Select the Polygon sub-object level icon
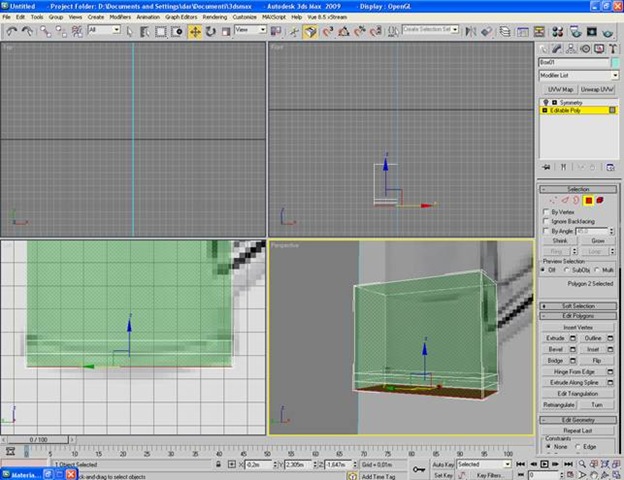The image size is (624, 480). pyautogui.click(x=591, y=200)
